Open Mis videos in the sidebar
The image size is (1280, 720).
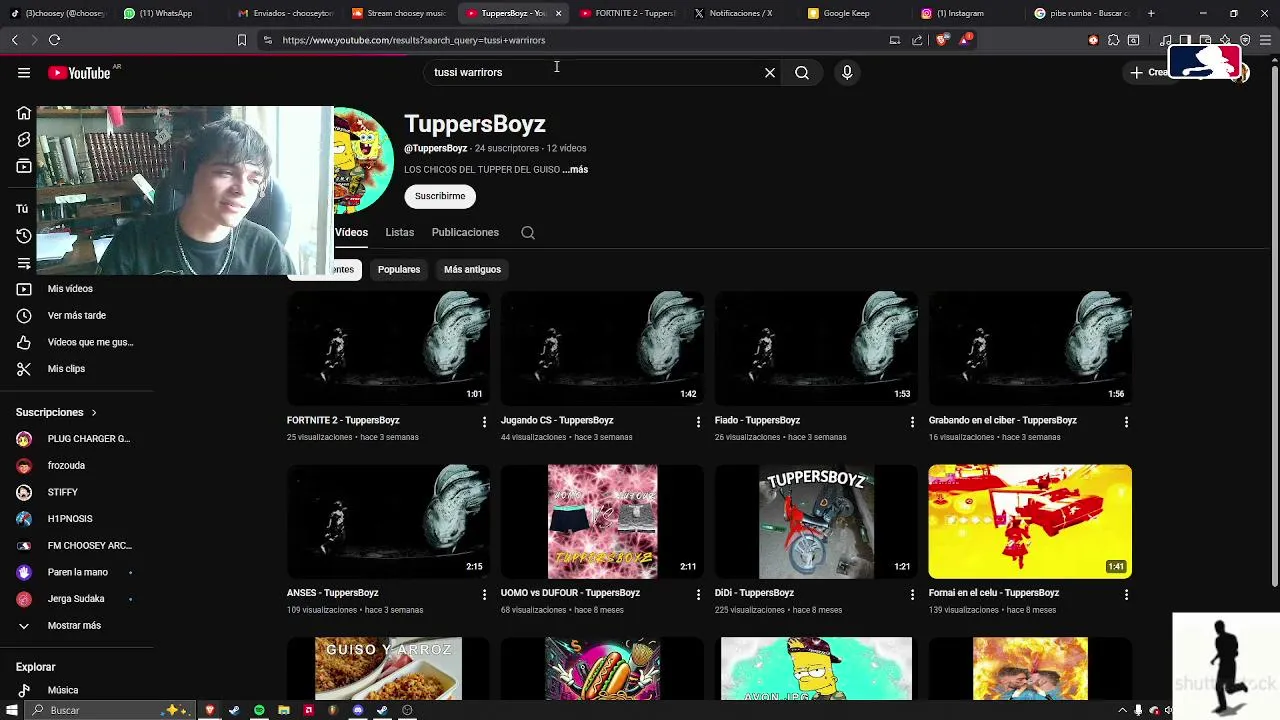[x=70, y=289]
